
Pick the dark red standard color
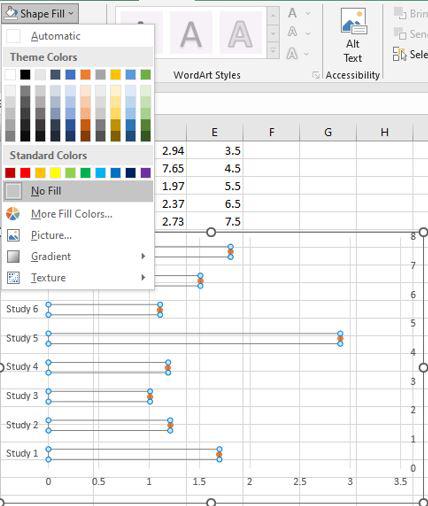[10, 173]
